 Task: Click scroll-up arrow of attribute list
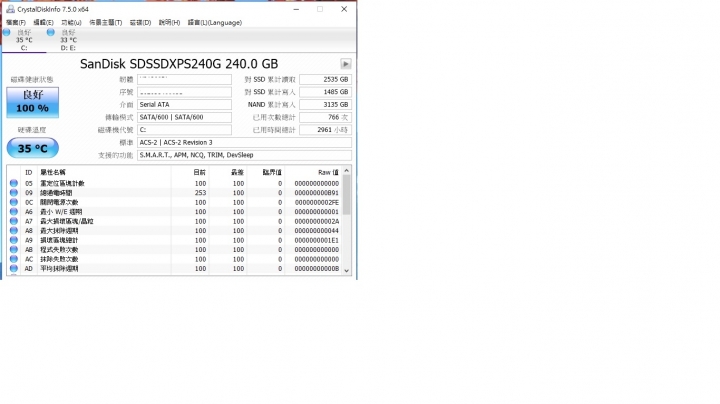(347, 171)
